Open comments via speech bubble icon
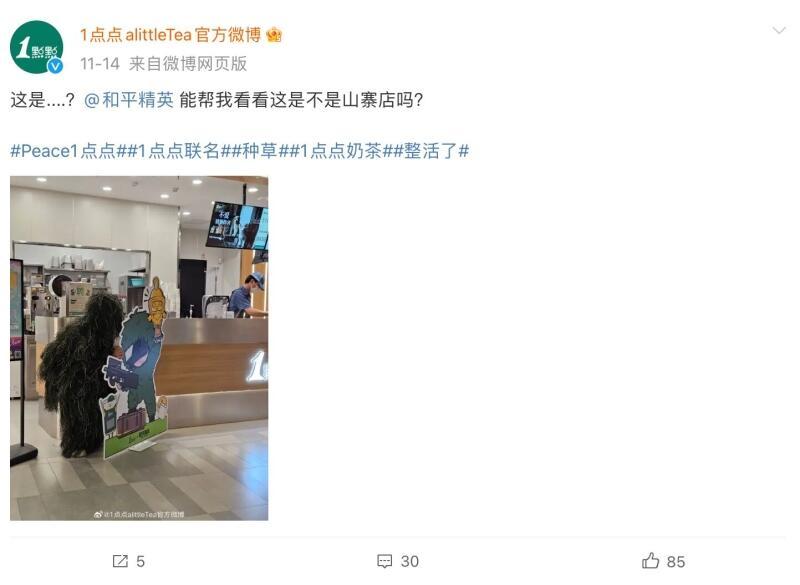This screenshot has width=800, height=585. click(x=385, y=561)
